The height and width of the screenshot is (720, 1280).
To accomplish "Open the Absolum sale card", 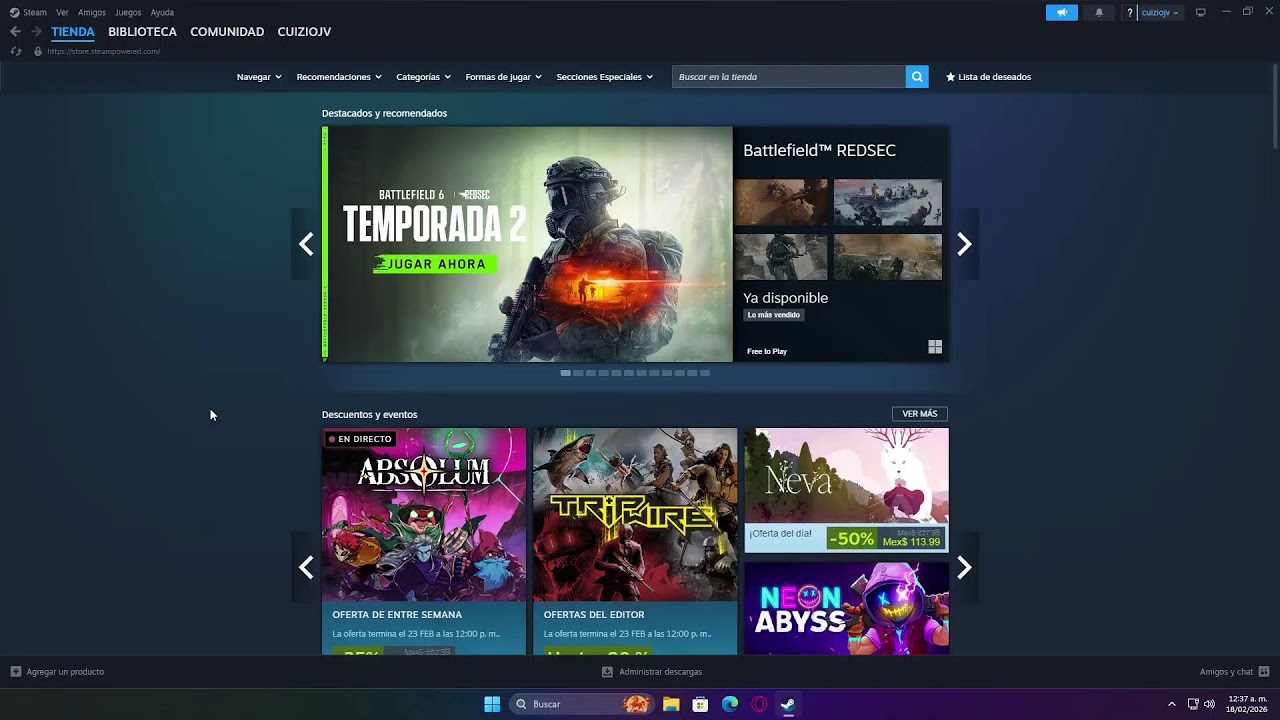I will (x=424, y=541).
